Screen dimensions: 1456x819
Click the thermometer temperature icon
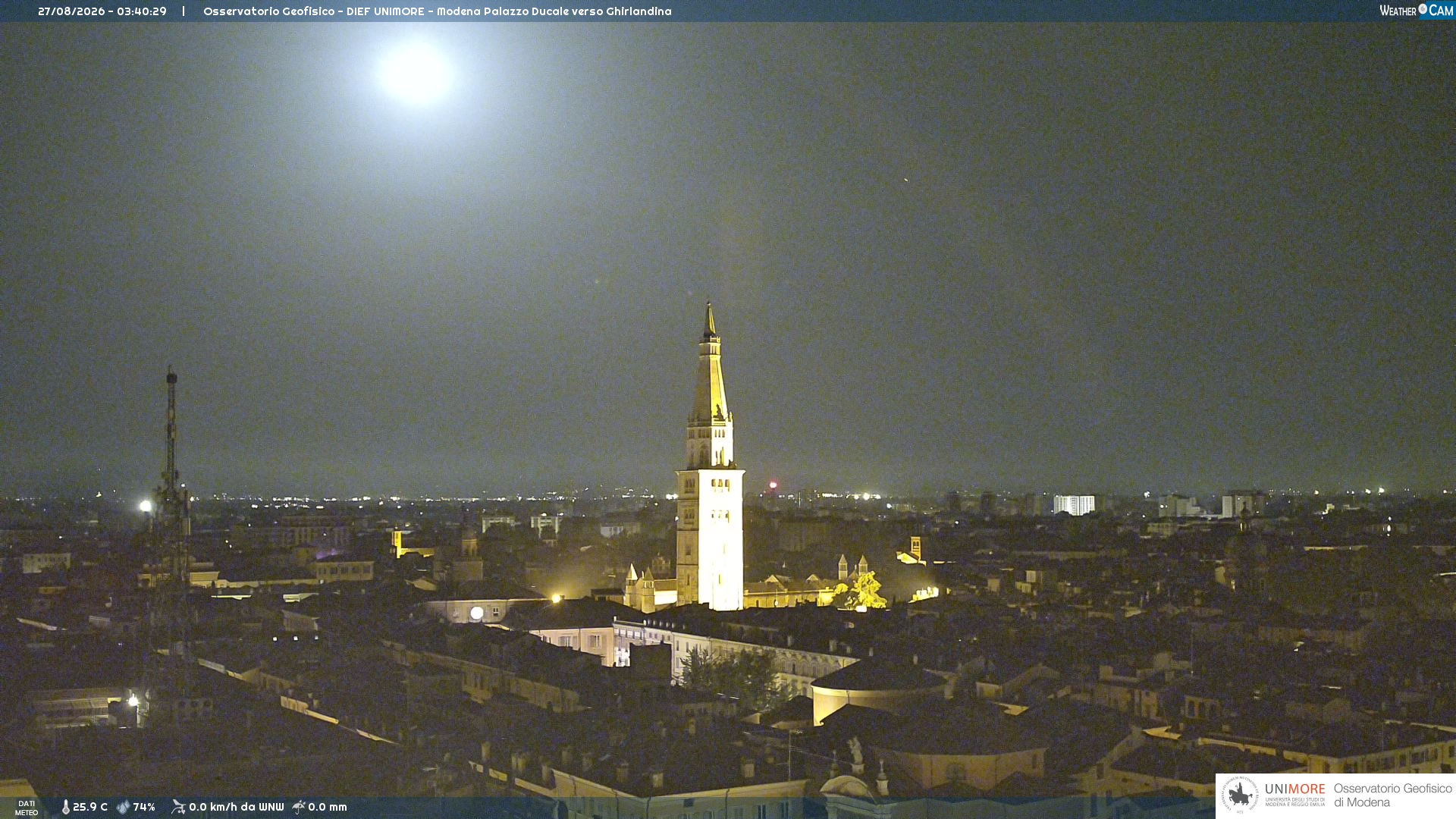click(x=65, y=807)
